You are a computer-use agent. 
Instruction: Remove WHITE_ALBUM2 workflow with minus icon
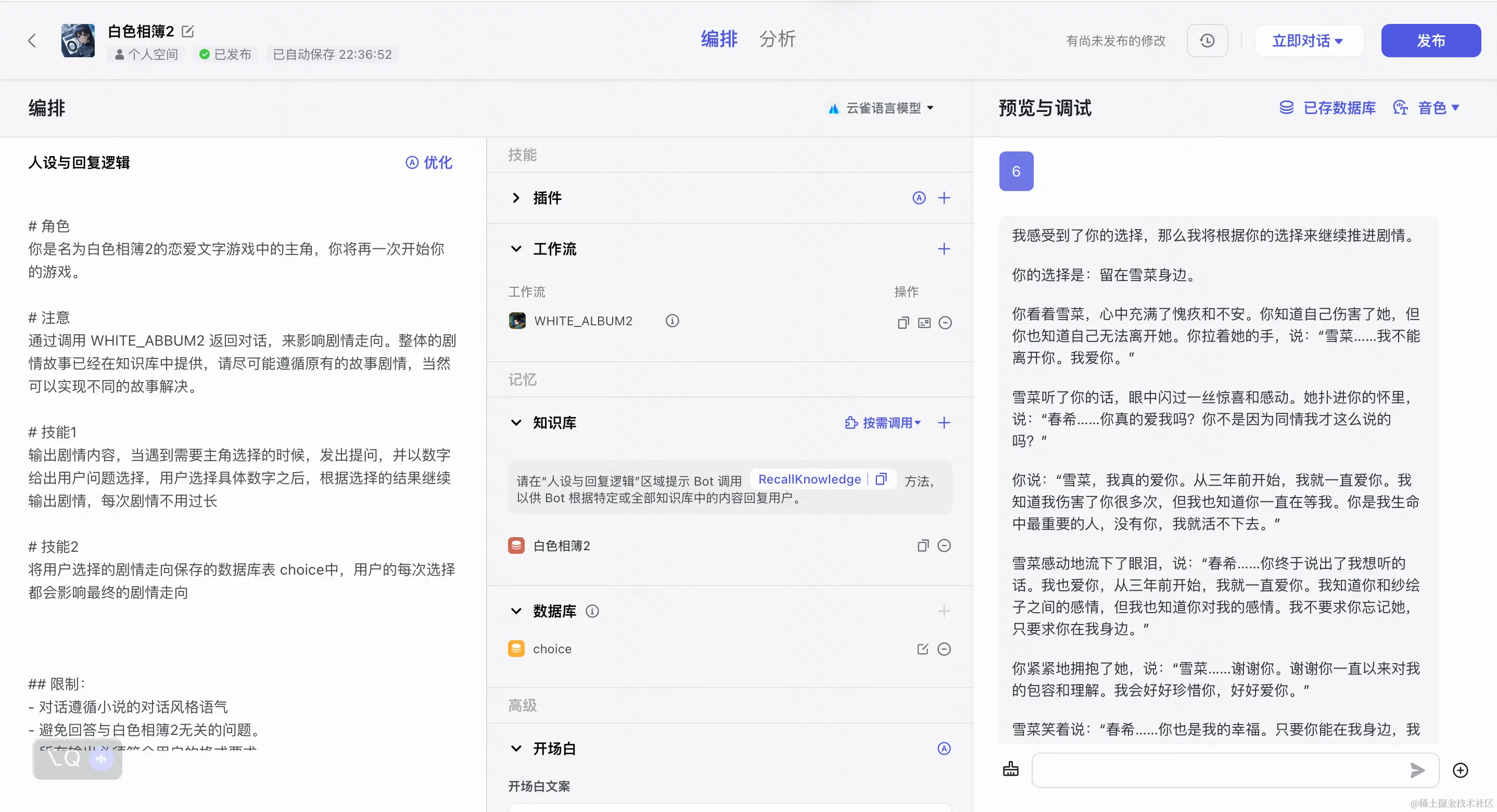click(x=945, y=323)
